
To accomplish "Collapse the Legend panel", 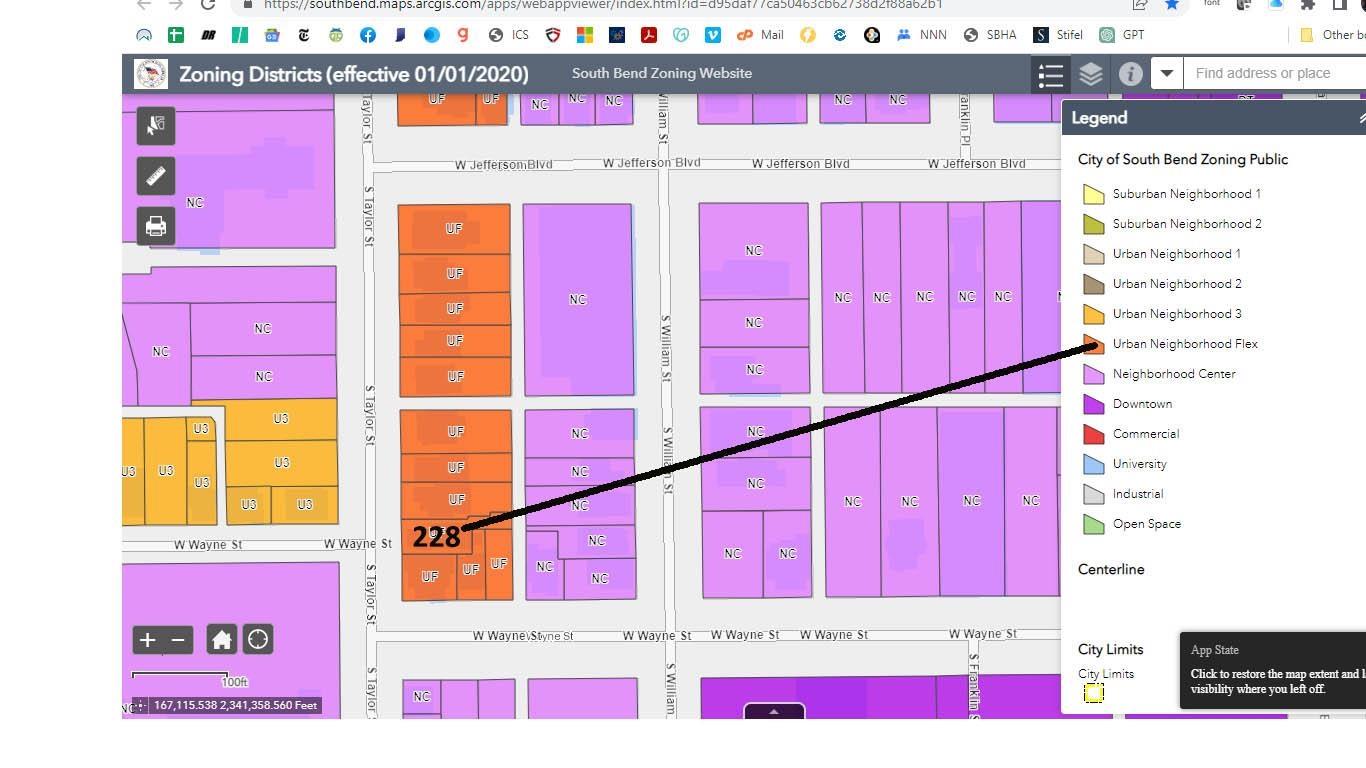I will pyautogui.click(x=1361, y=118).
